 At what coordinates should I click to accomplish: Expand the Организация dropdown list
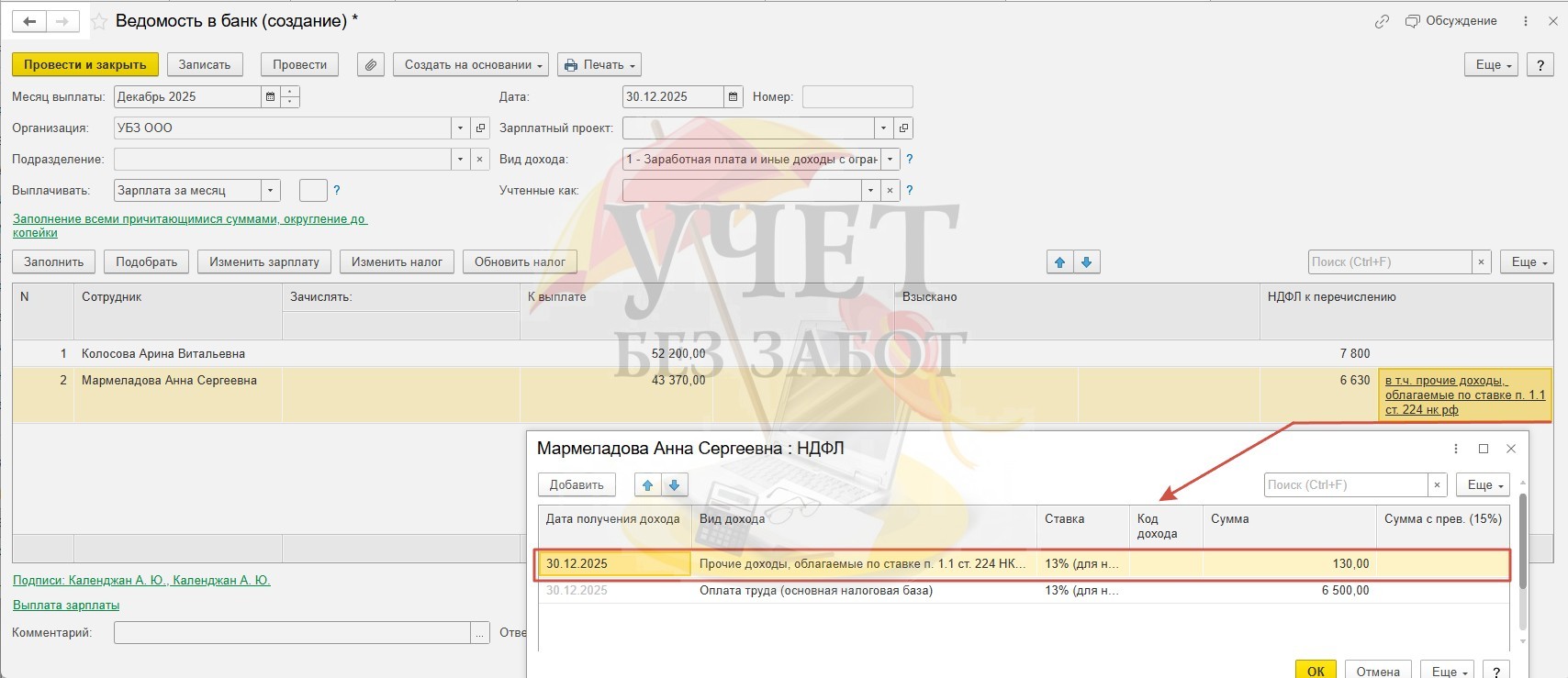(461, 128)
